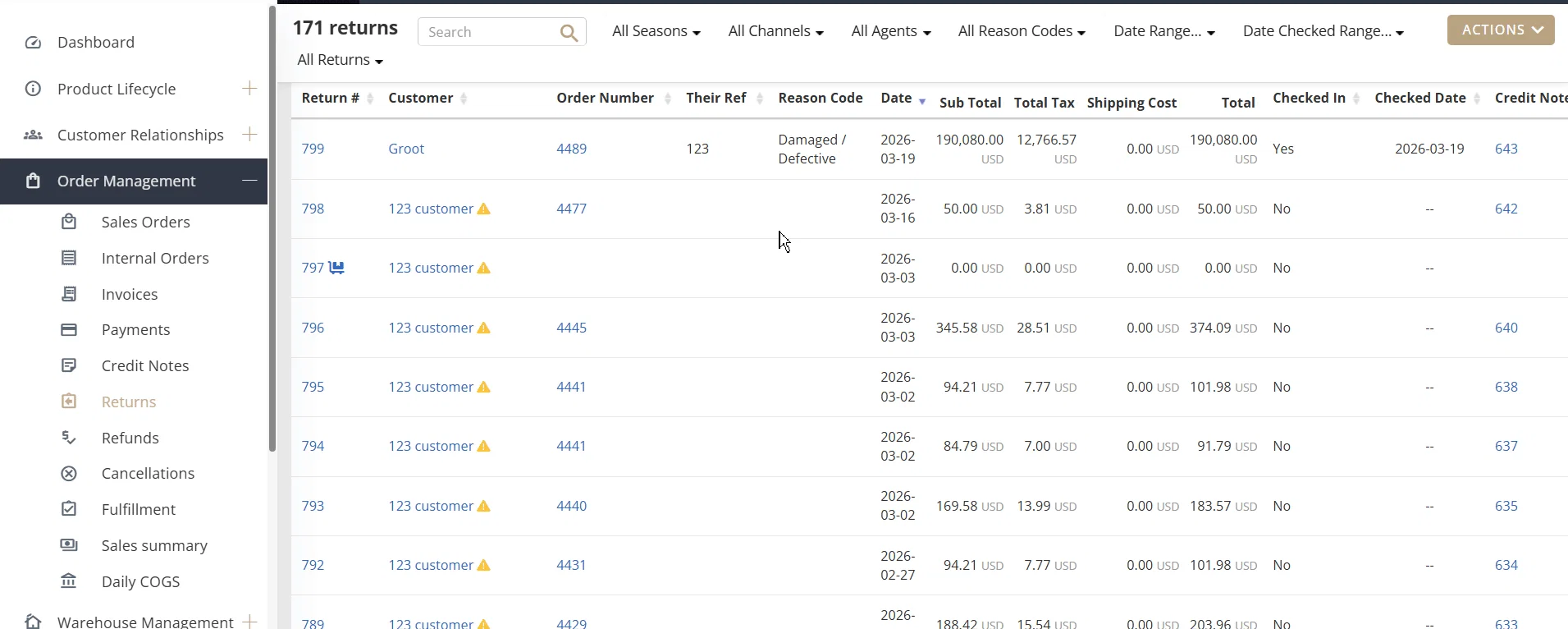
Task: Click the Fulfillment checkmark icon
Action: point(69,509)
